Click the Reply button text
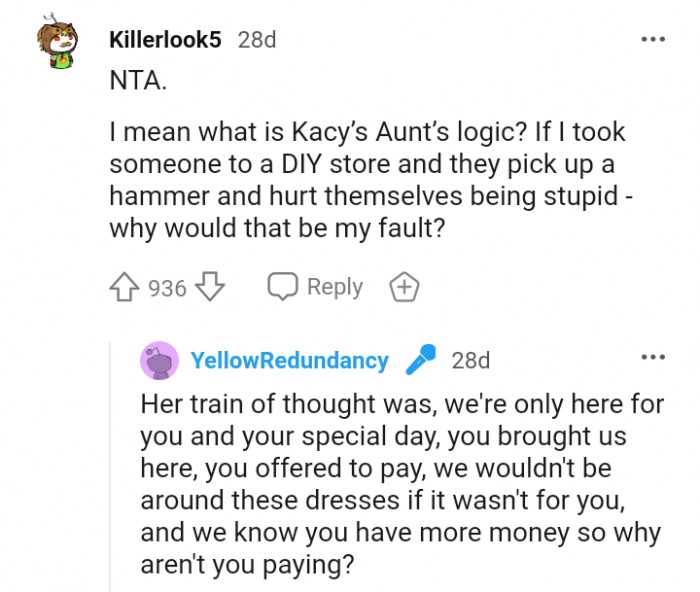This screenshot has height=592, width=700. click(x=335, y=287)
